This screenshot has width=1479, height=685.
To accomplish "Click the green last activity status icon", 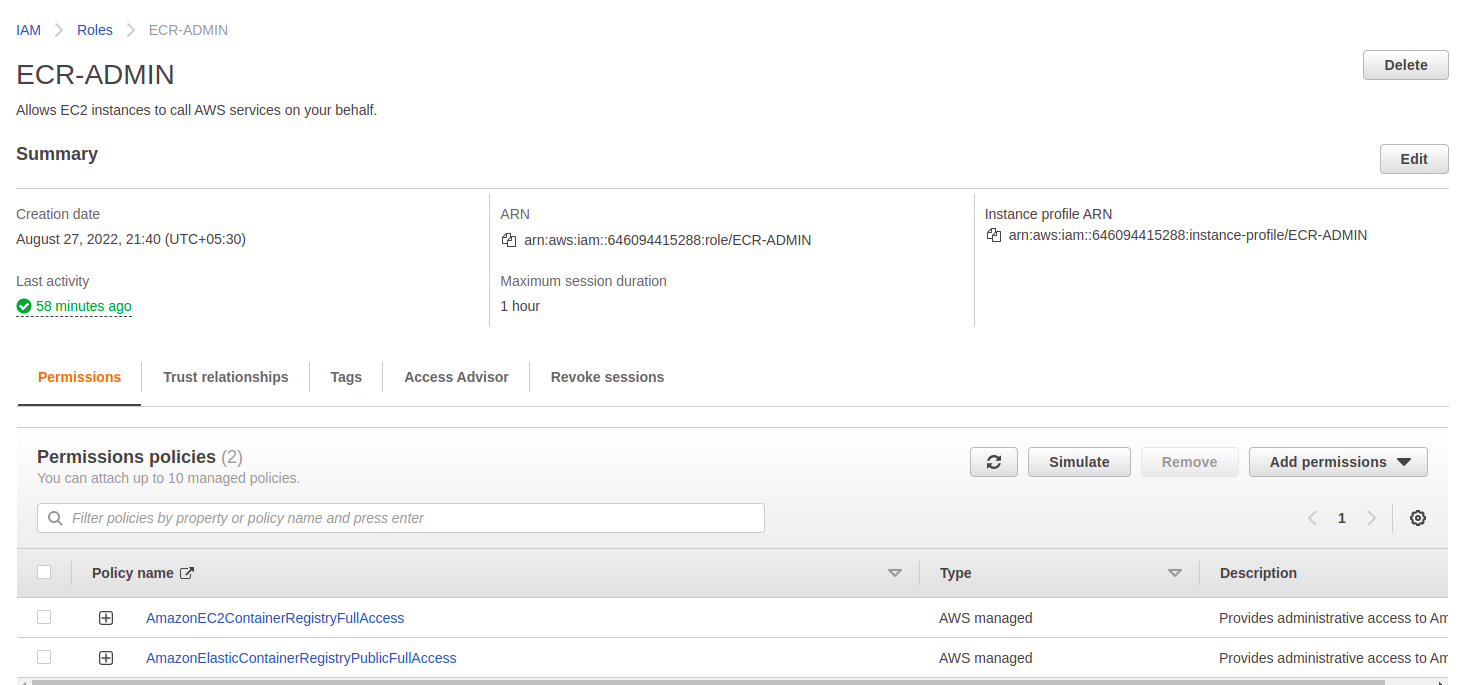I will (23, 305).
